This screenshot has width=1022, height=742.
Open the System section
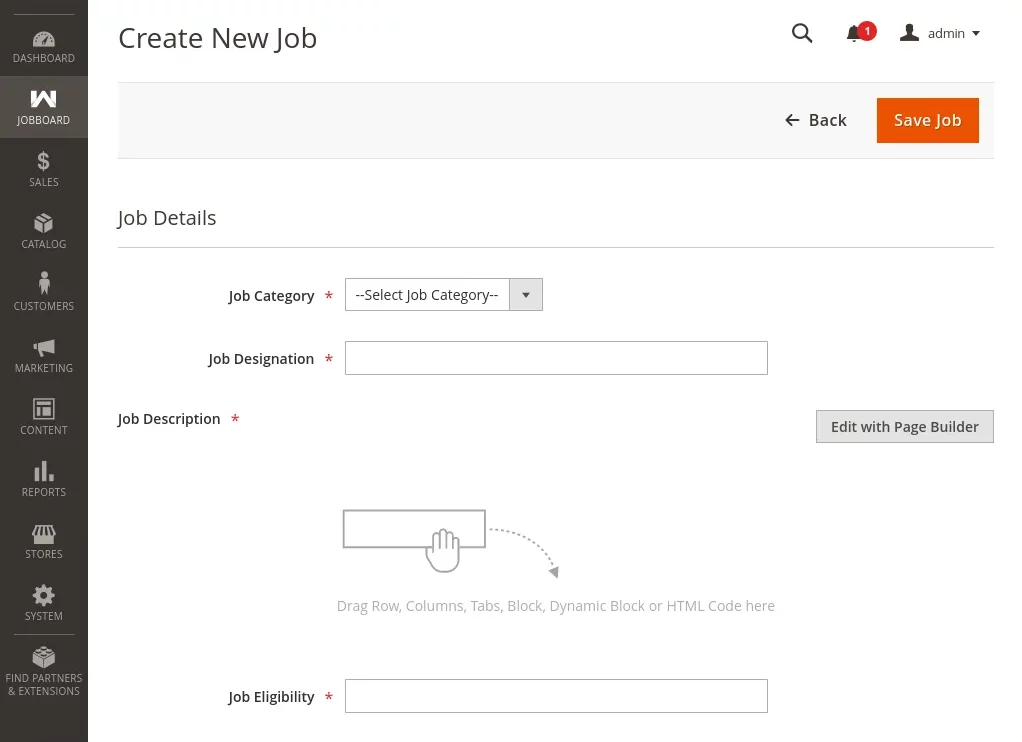coord(43,602)
